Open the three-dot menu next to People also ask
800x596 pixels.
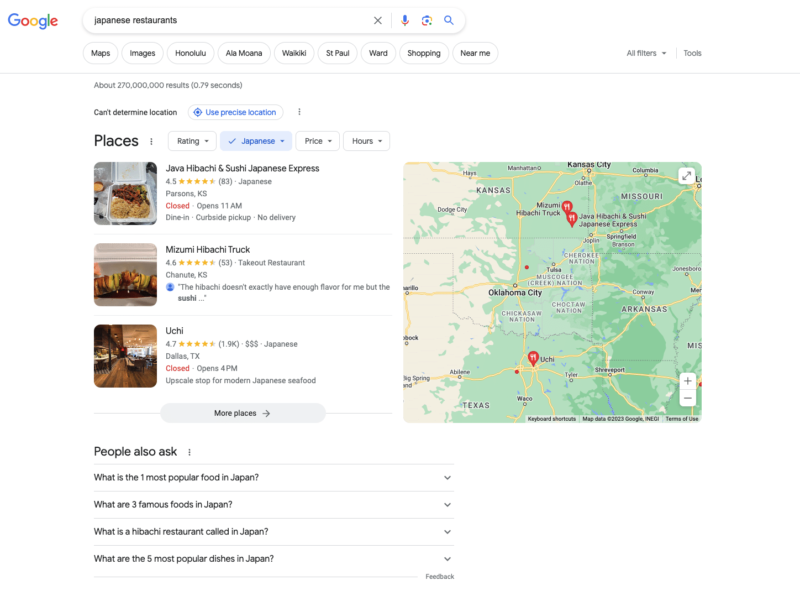tap(189, 452)
